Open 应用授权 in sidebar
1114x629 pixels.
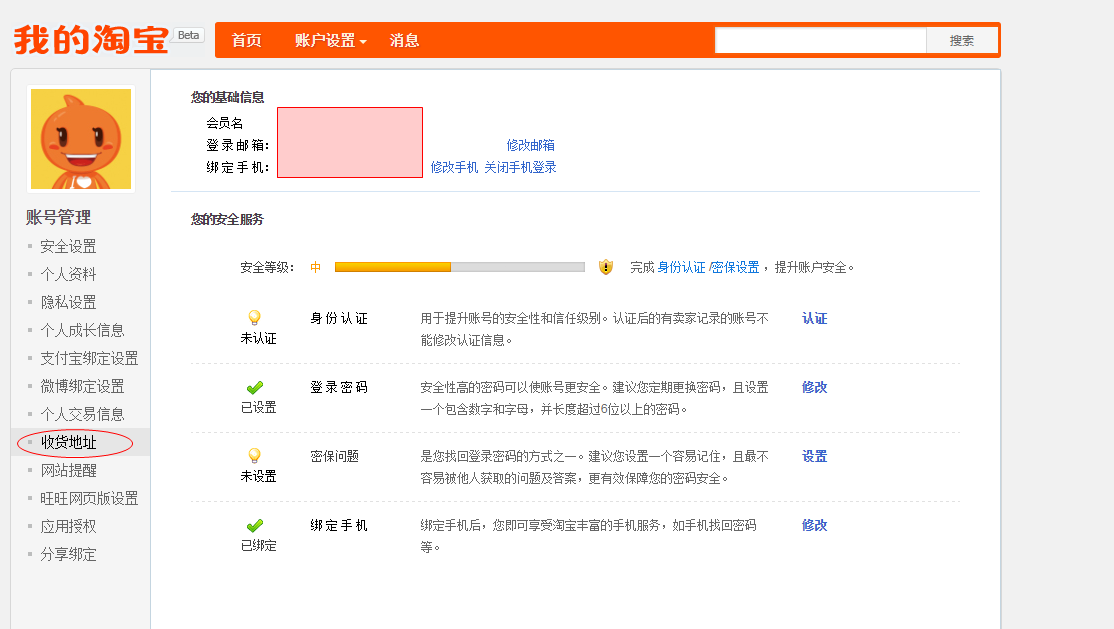coord(68,527)
